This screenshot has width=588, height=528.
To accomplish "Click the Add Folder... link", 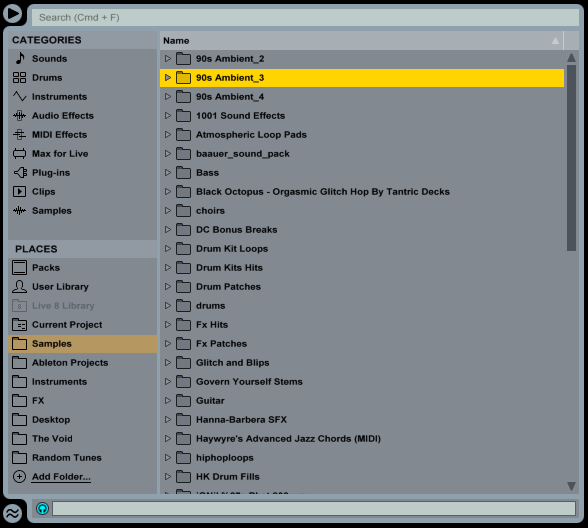I will point(61,477).
